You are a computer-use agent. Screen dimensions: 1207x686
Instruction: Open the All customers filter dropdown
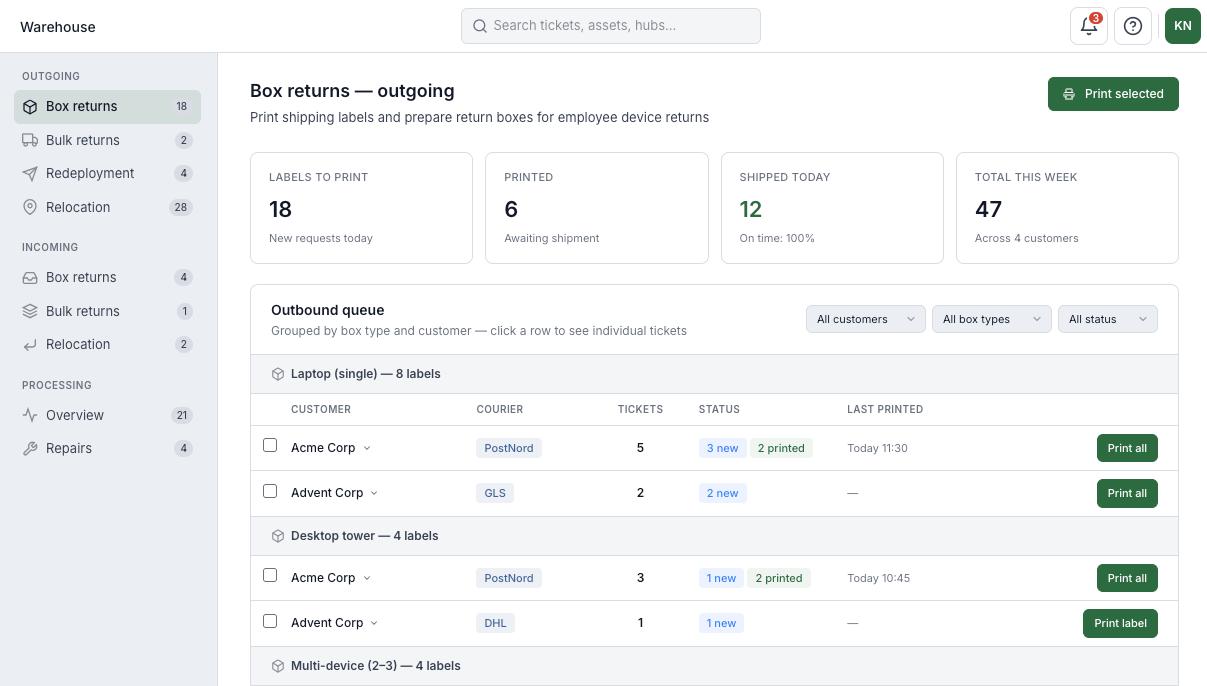(x=865, y=319)
